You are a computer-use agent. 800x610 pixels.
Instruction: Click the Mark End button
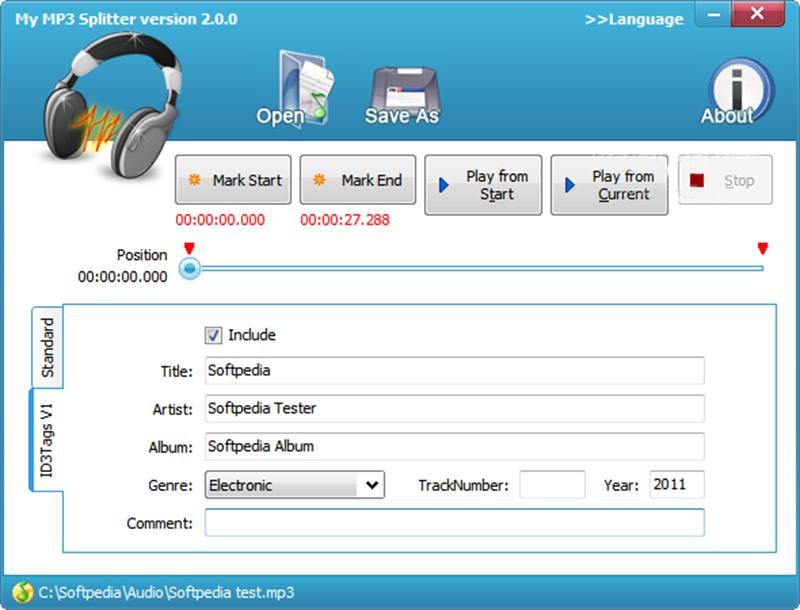358,180
